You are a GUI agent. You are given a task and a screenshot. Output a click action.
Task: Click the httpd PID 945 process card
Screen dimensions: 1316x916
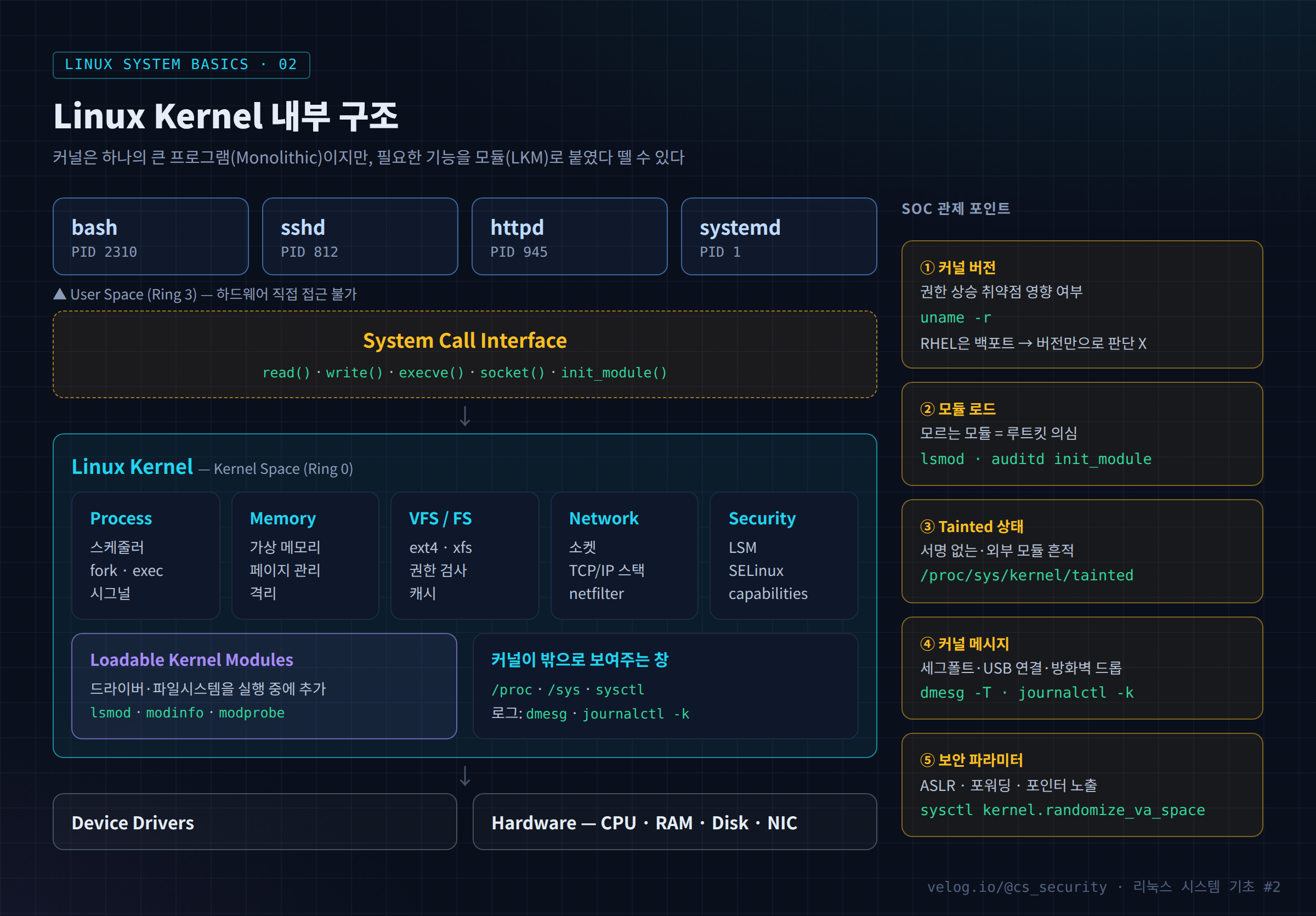point(569,237)
